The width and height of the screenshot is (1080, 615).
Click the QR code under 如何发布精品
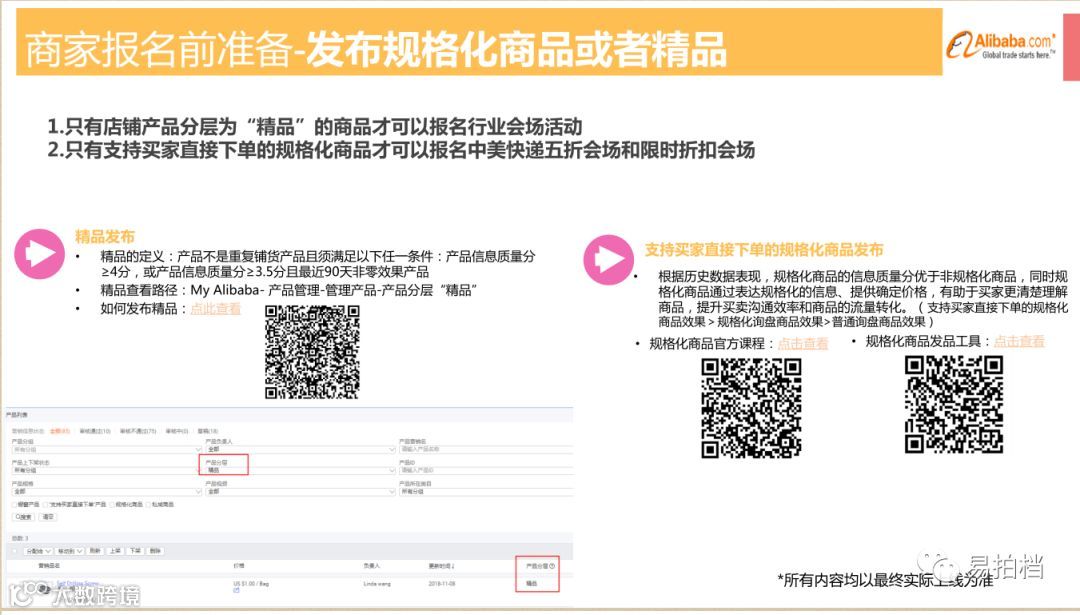[312, 352]
